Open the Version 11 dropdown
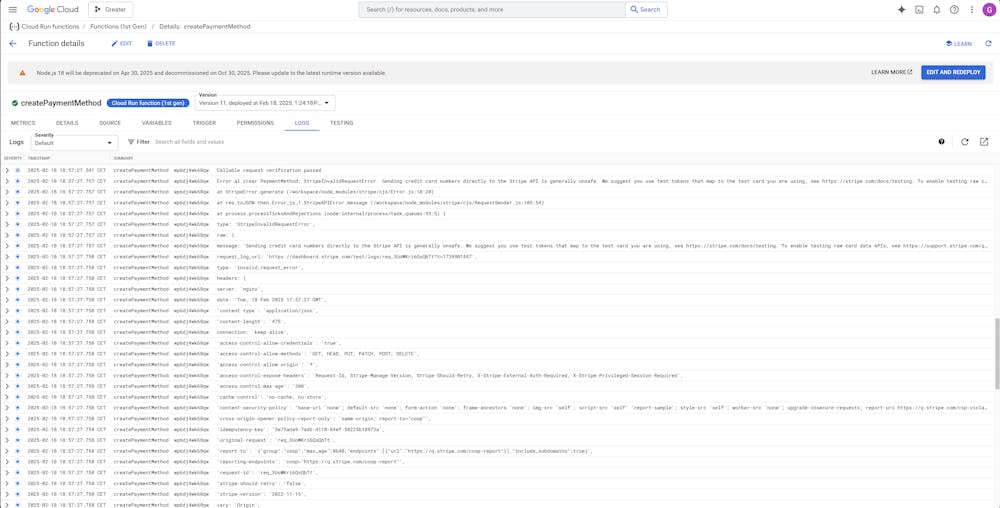The height and width of the screenshot is (508, 1000). [x=265, y=103]
